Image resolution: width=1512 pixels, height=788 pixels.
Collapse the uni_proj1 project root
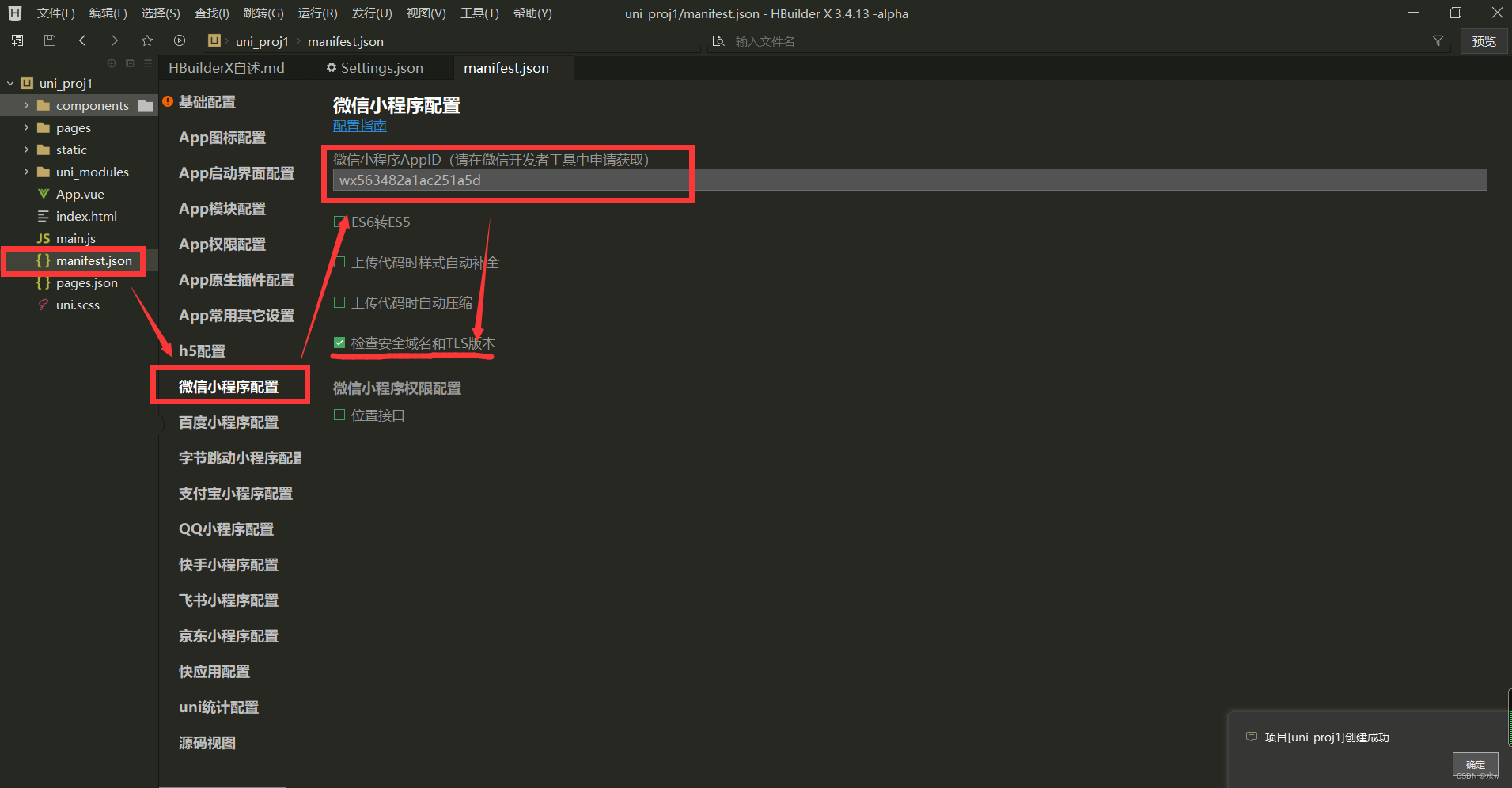click(x=10, y=83)
